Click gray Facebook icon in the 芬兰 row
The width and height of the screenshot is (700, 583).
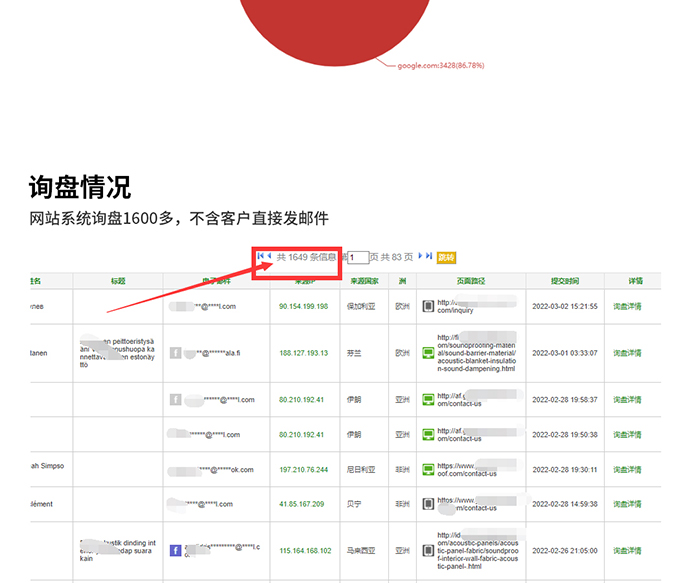coord(176,353)
